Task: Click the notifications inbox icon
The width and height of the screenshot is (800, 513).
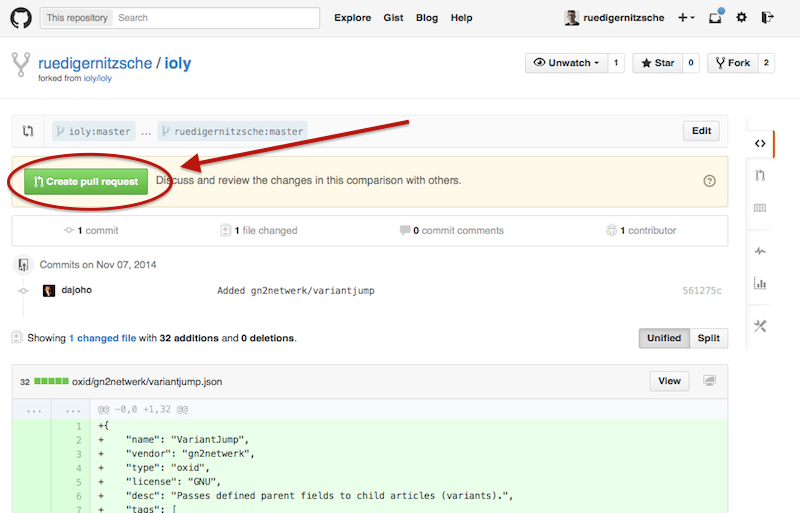Action: 715,17
